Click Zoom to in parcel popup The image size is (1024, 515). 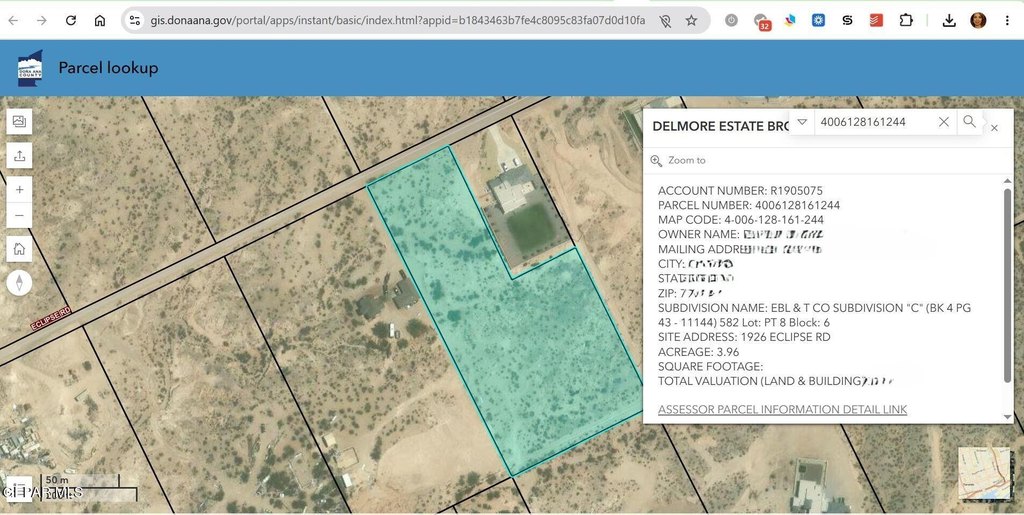tap(678, 161)
